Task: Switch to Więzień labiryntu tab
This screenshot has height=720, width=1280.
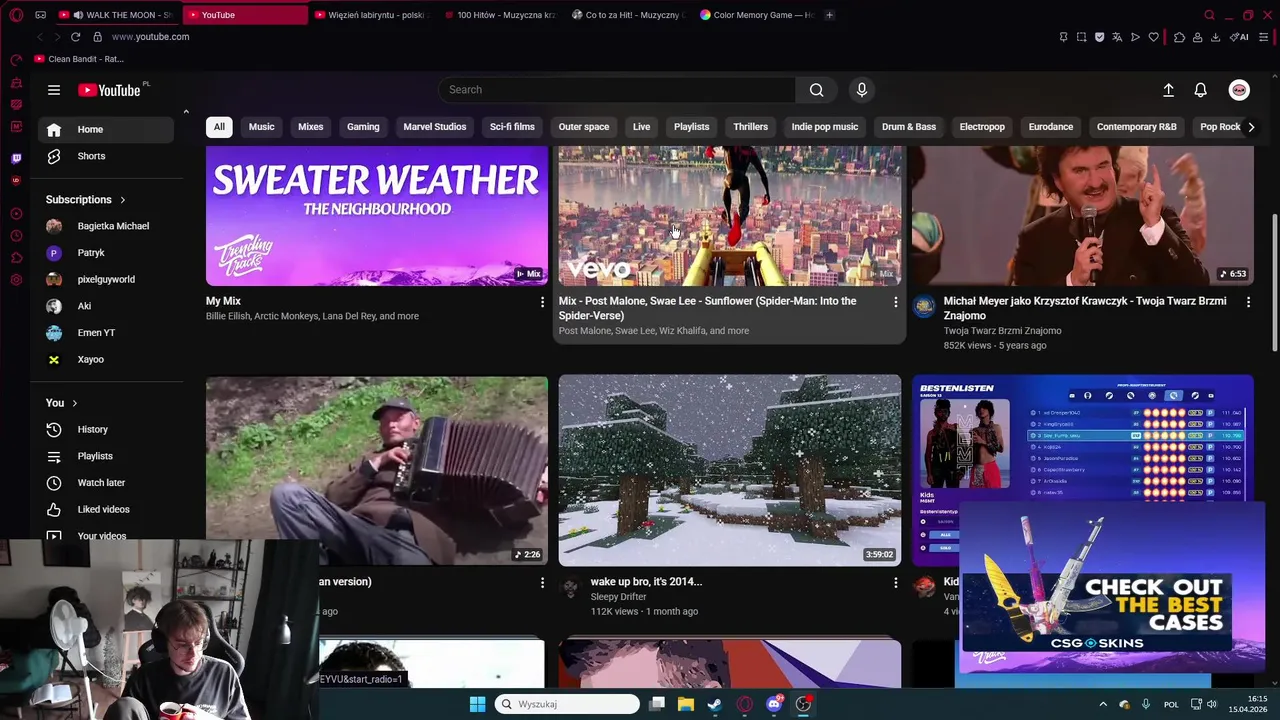Action: [370, 15]
